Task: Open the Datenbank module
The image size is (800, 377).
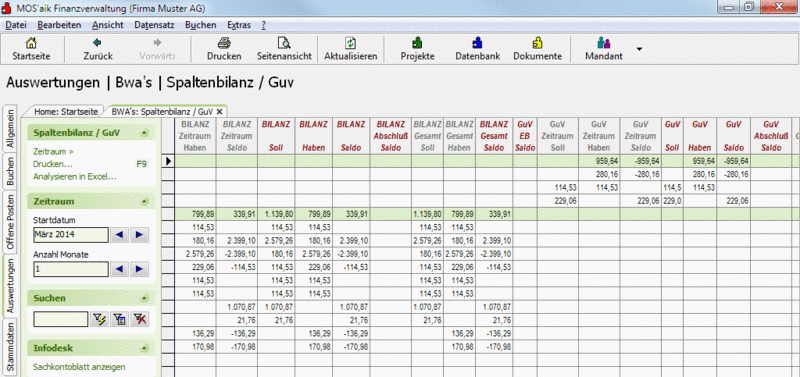Action: click(478, 43)
